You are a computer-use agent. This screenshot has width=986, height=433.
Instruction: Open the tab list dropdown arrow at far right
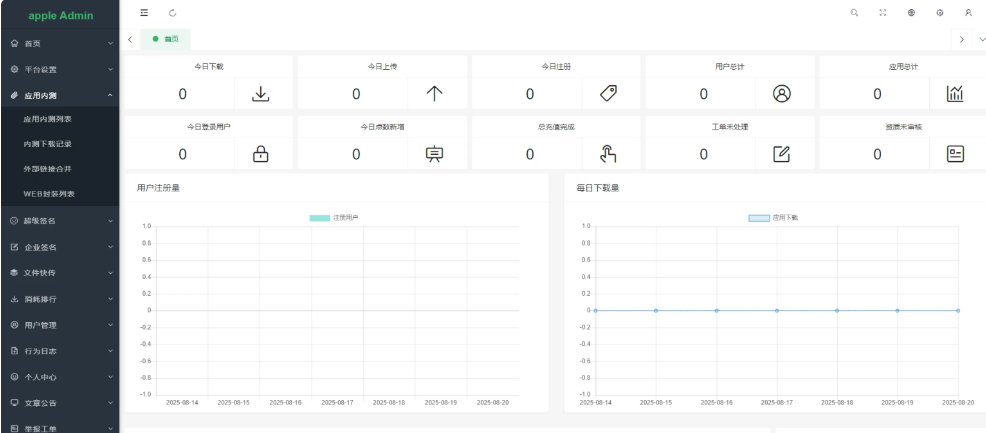pyautogui.click(x=979, y=39)
